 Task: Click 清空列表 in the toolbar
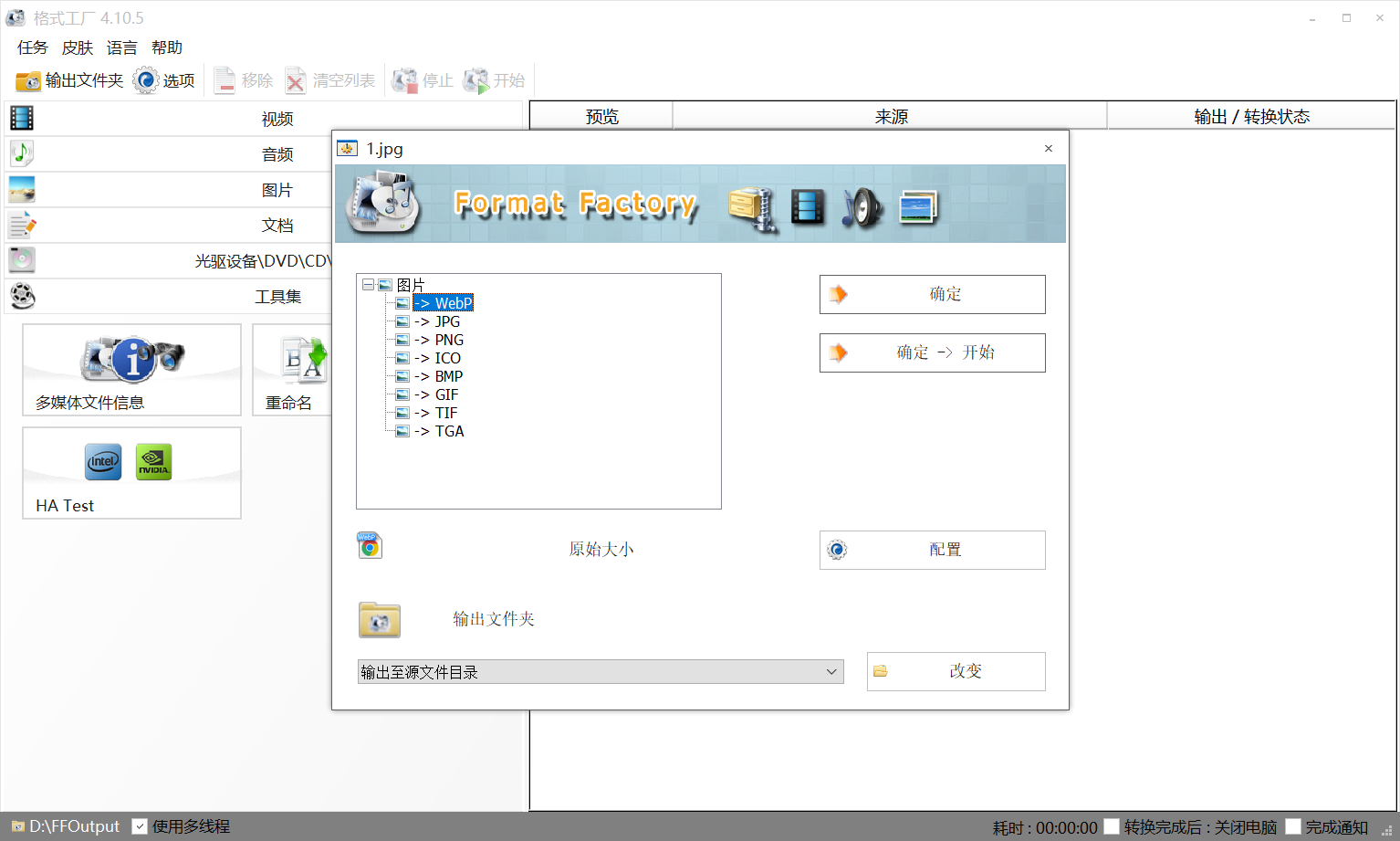[330, 80]
